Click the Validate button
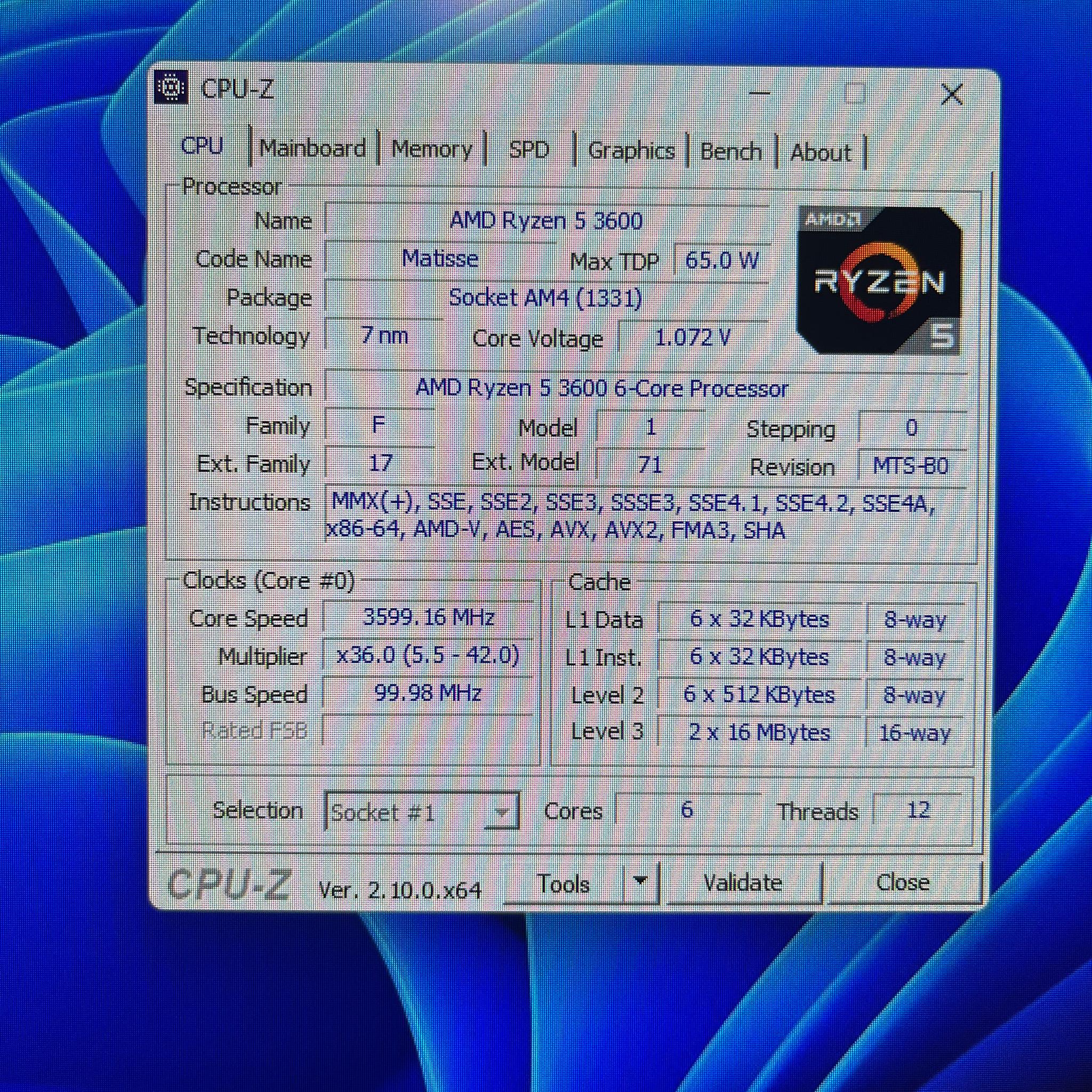The height and width of the screenshot is (1092, 1092). [743, 882]
